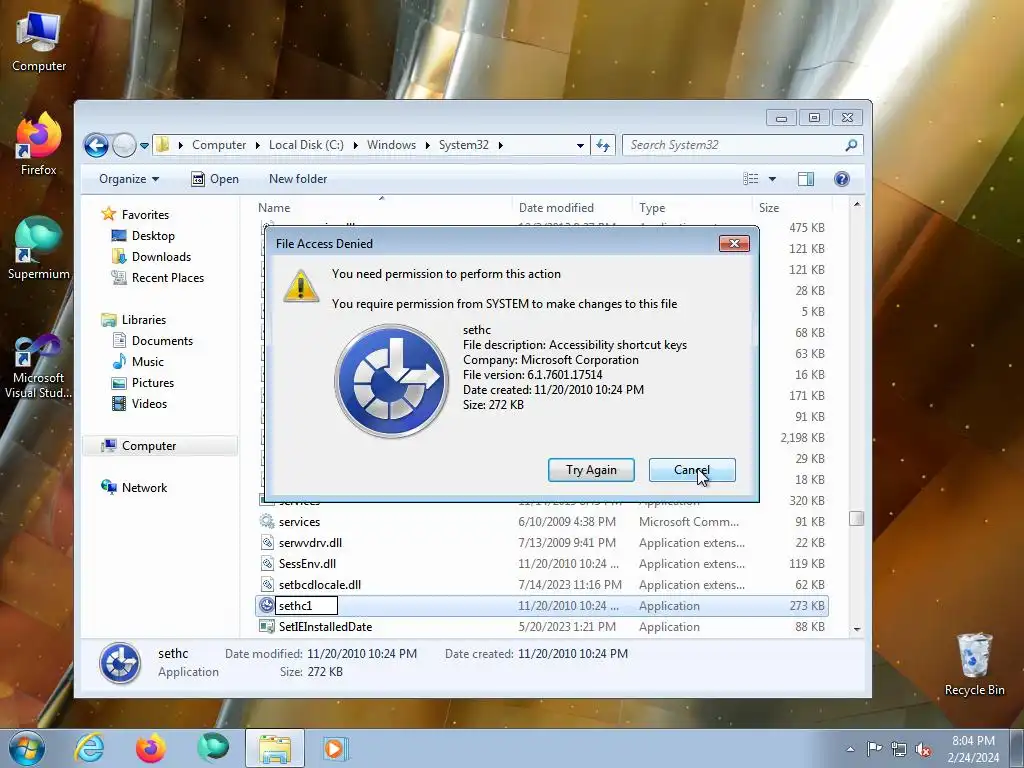The width and height of the screenshot is (1024, 768).
Task: Launch Internet Explorer from the taskbar
Action: [89, 748]
